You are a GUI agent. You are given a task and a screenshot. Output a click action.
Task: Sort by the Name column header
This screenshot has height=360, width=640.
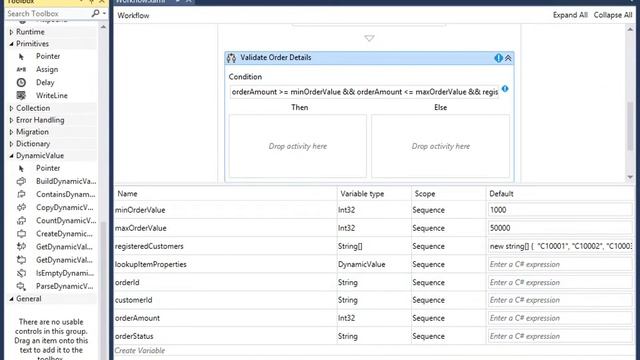(127, 193)
